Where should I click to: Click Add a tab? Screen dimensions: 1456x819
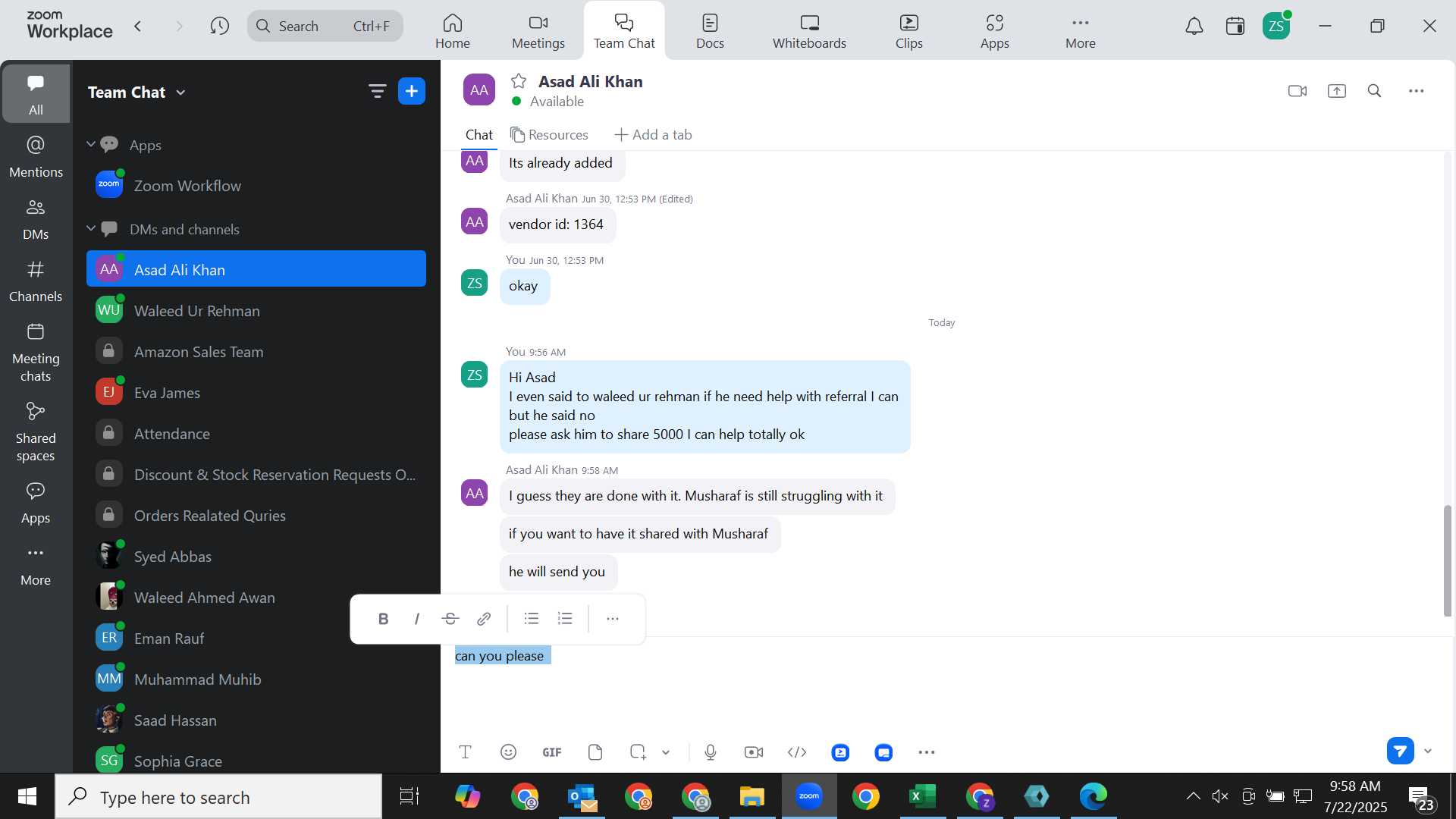click(653, 135)
